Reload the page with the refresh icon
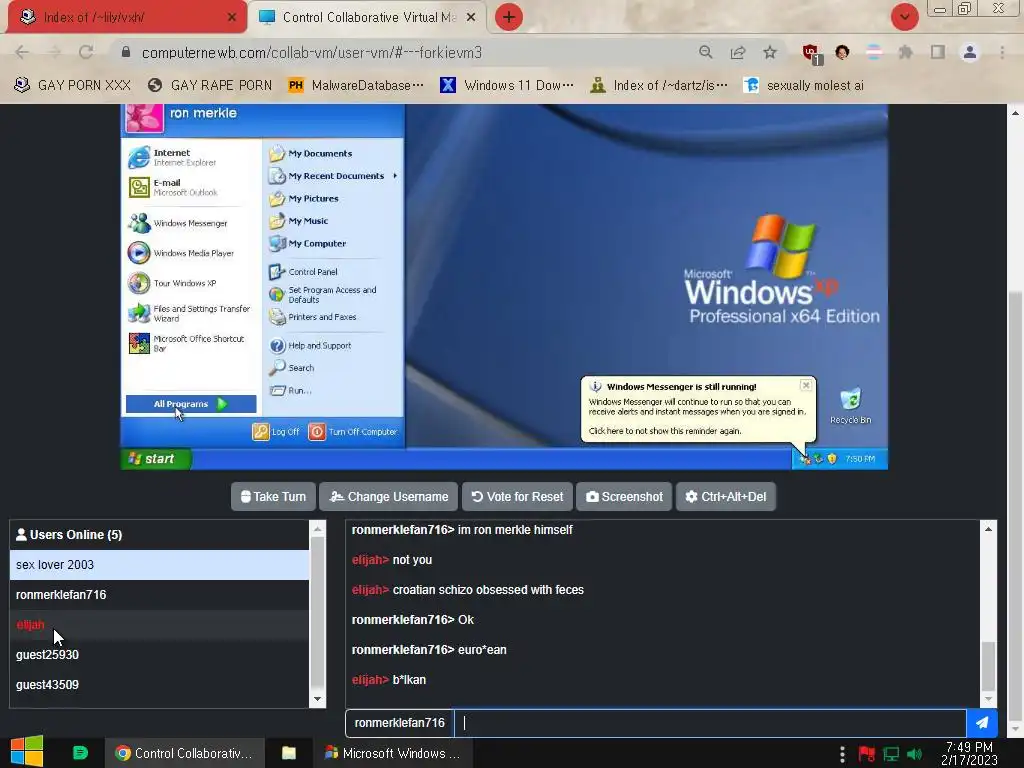The image size is (1024, 768). [x=86, y=52]
